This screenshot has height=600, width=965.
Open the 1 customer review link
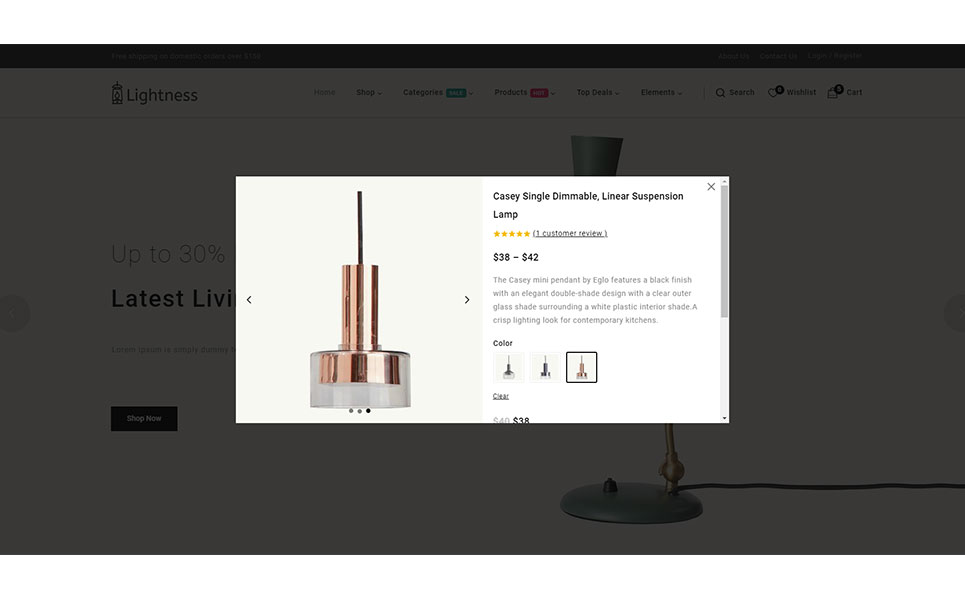point(570,234)
